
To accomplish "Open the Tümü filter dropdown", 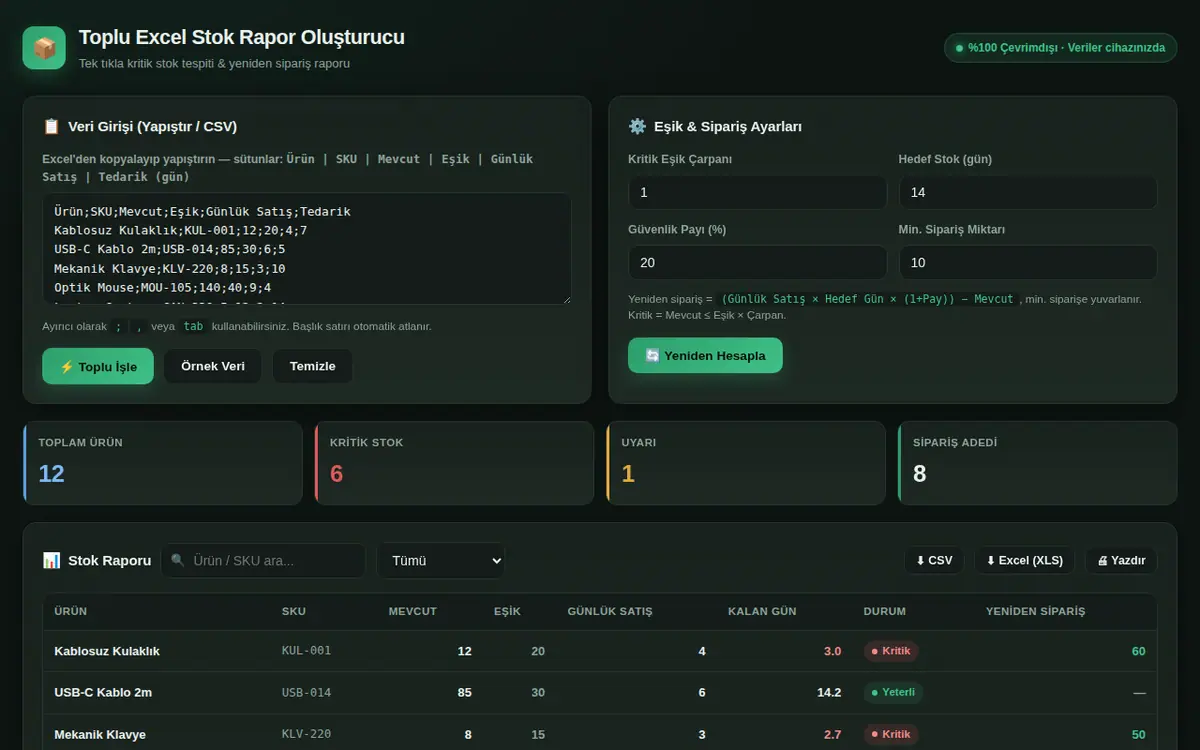I will pyautogui.click(x=441, y=560).
